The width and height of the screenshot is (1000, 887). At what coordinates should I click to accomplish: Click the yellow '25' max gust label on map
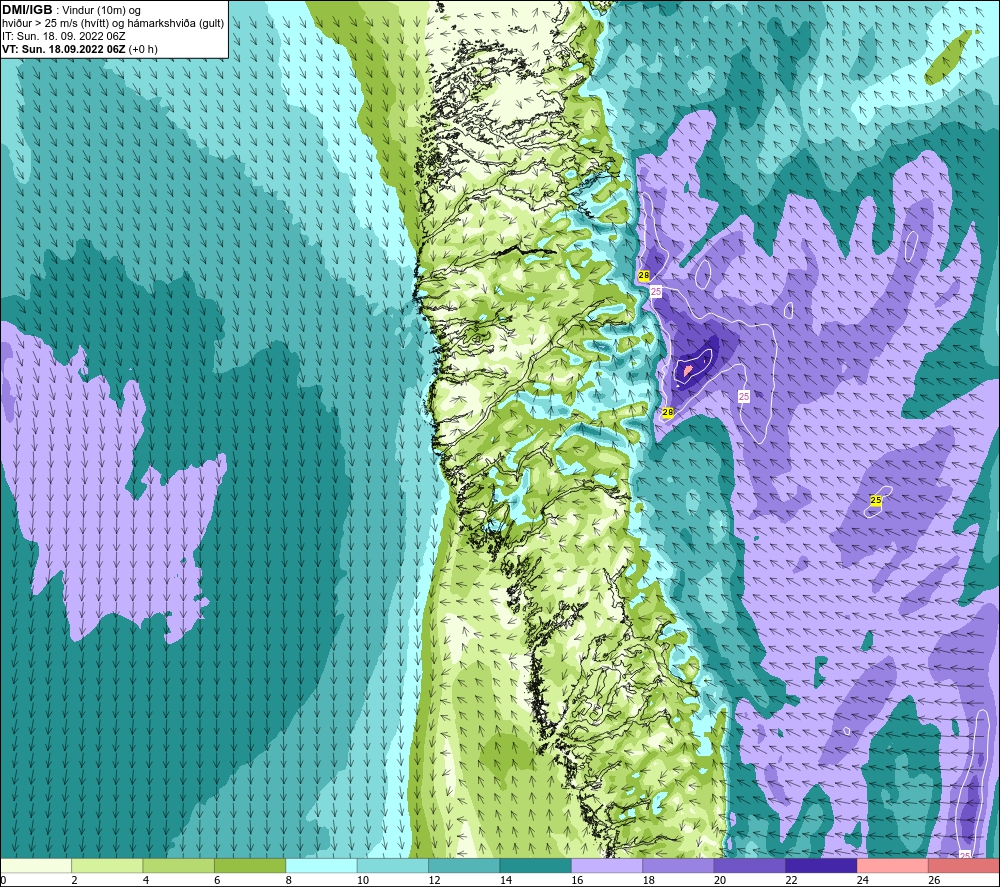(x=876, y=501)
